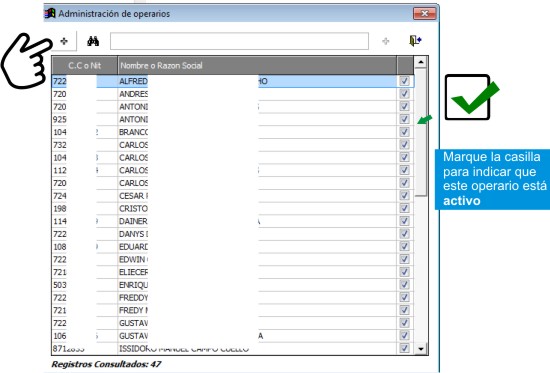
Task: Click the scrollbar up arrow
Action: pyautogui.click(x=421, y=62)
